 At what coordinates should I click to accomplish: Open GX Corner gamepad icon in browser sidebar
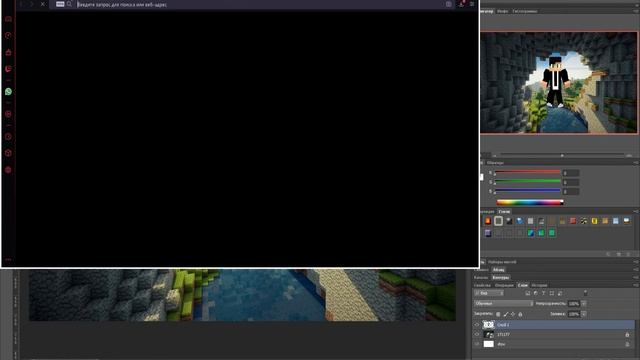click(8, 19)
